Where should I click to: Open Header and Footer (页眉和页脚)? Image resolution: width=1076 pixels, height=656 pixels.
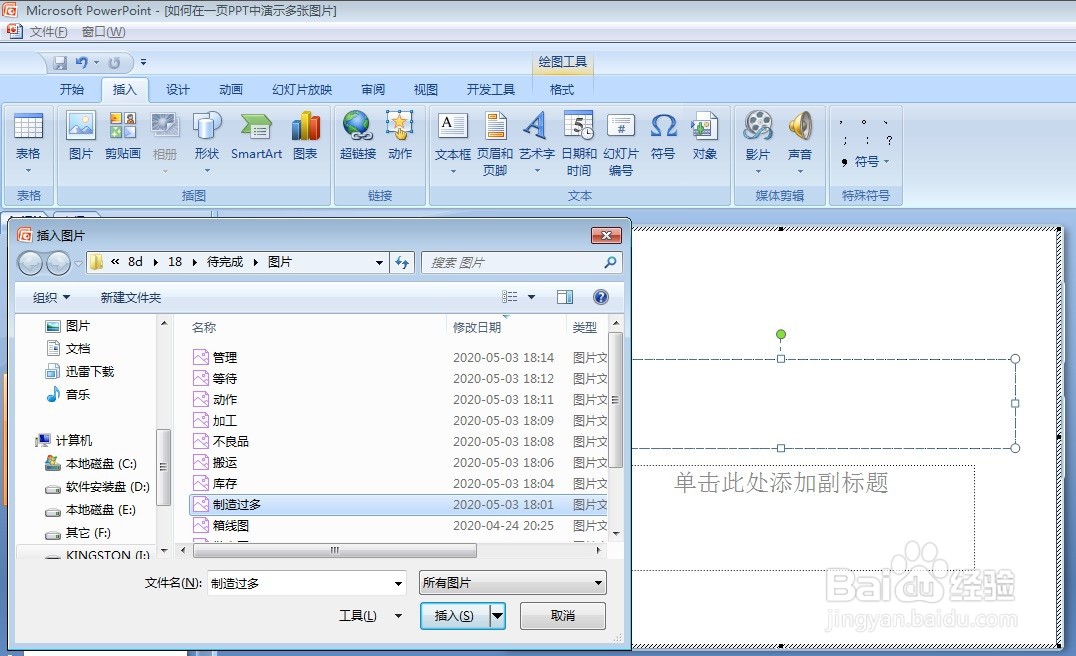point(495,143)
